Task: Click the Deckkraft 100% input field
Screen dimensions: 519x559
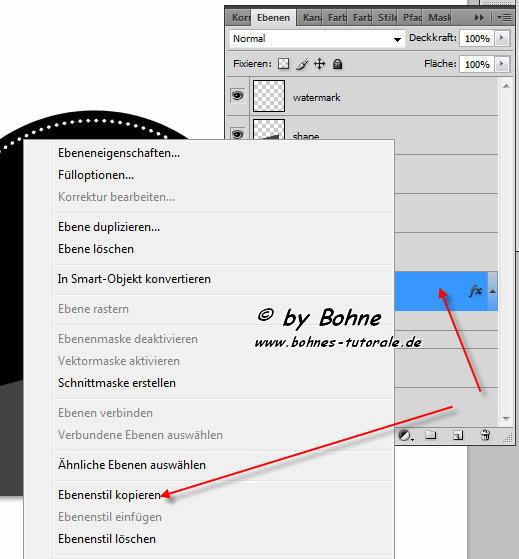Action: click(x=477, y=38)
